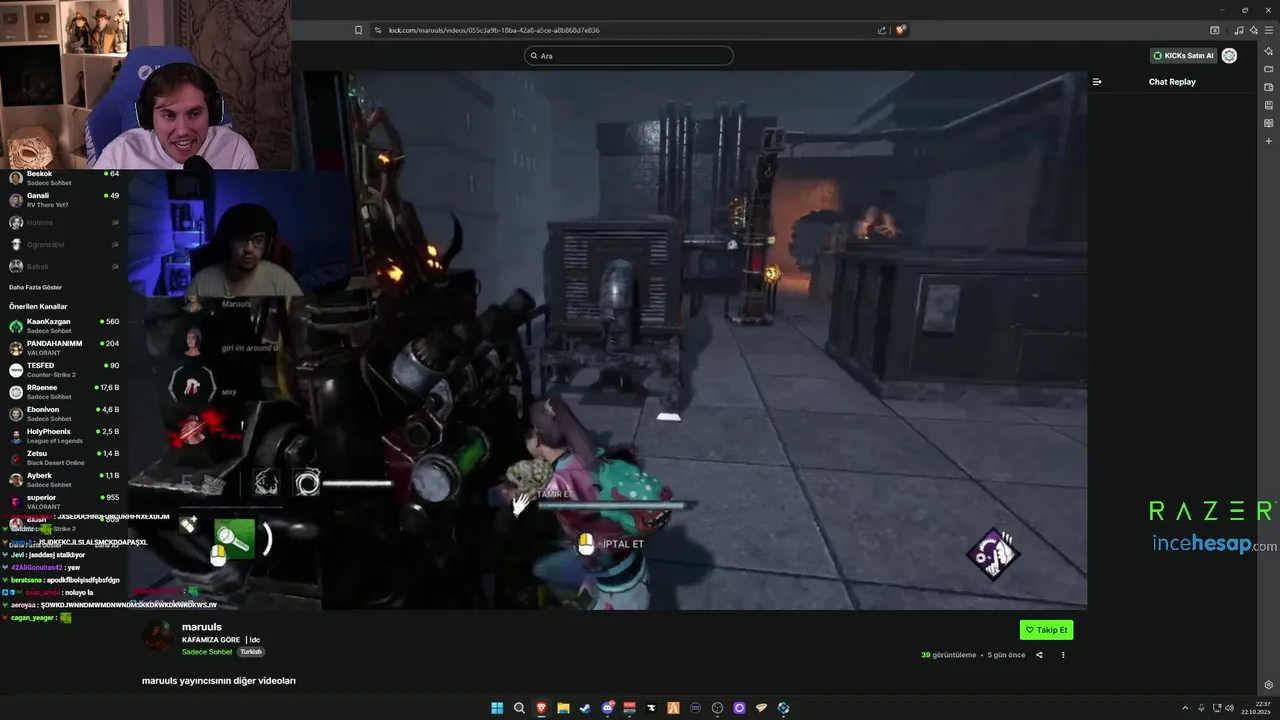Open the wallet icon in sidebar
1280x720 pixels.
click(1268, 87)
